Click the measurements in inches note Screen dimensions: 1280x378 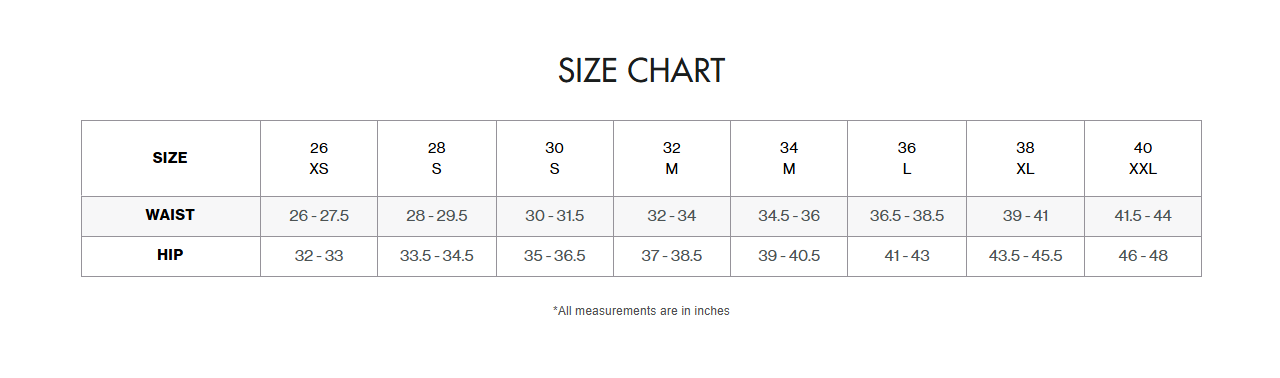641,311
